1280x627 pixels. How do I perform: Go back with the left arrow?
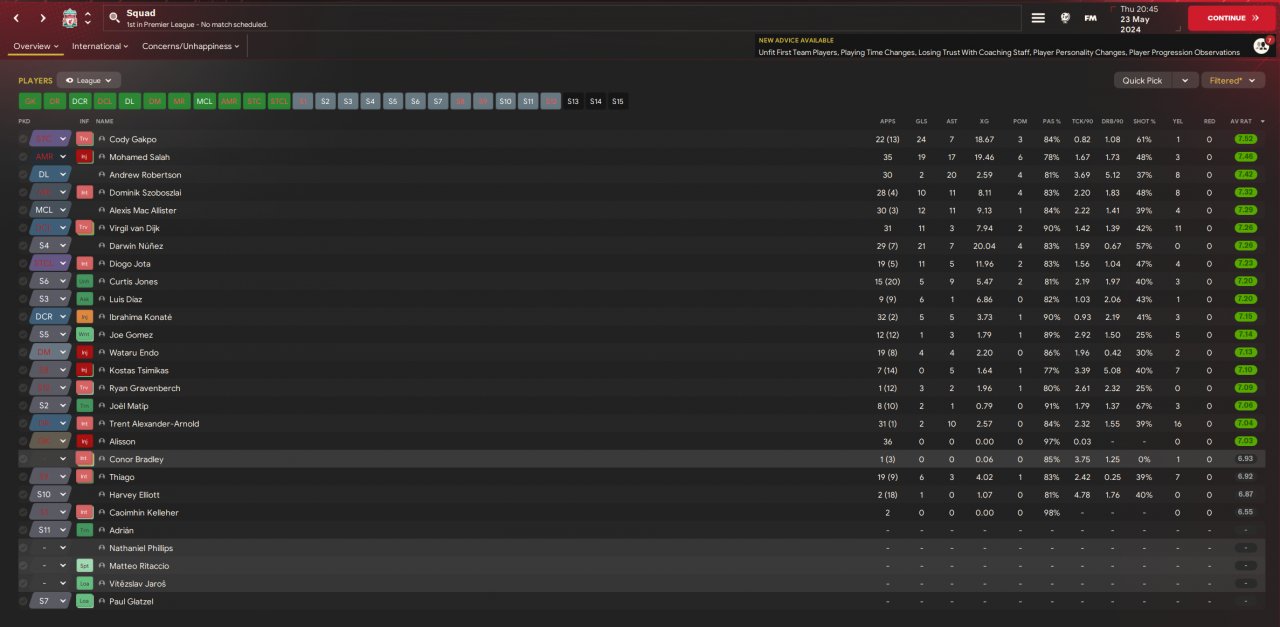tap(16, 18)
